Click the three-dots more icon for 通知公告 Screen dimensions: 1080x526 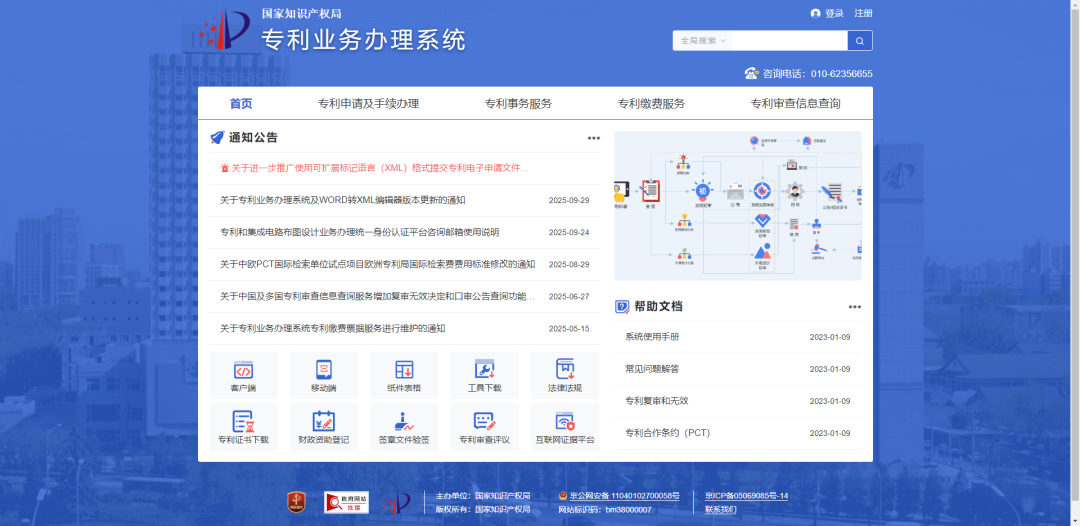point(594,138)
